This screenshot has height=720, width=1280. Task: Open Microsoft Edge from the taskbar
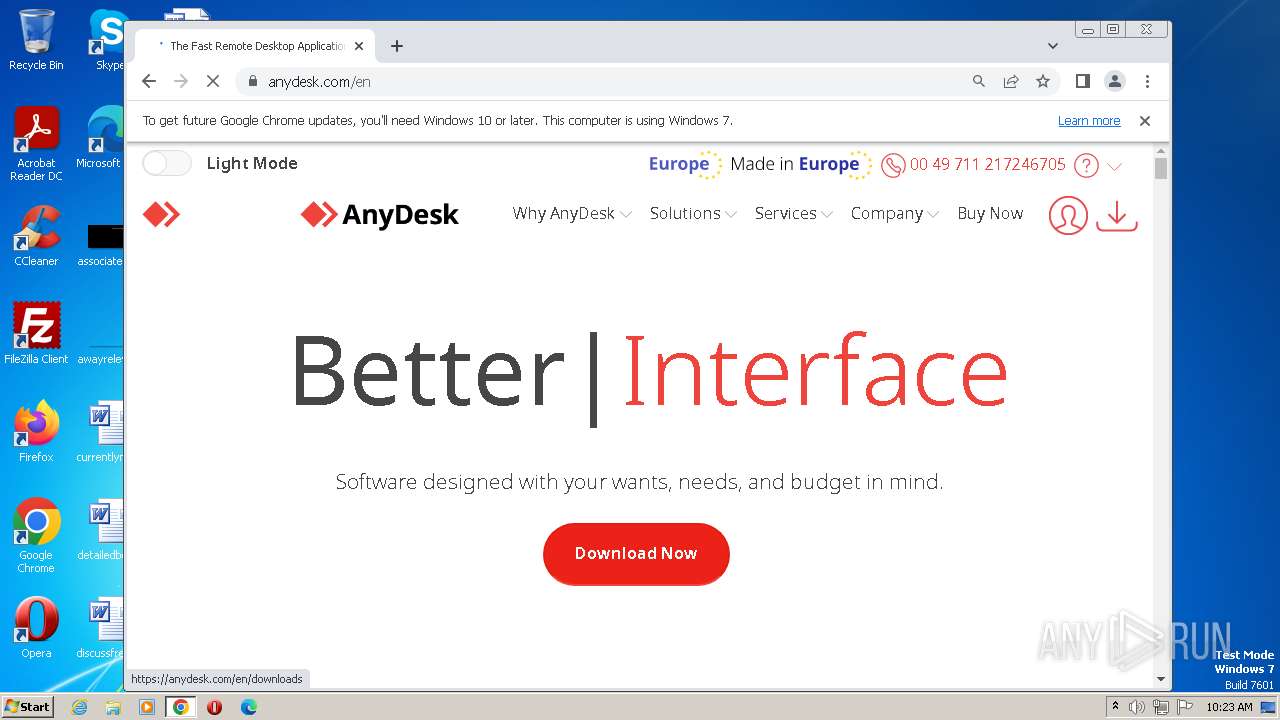[x=249, y=707]
